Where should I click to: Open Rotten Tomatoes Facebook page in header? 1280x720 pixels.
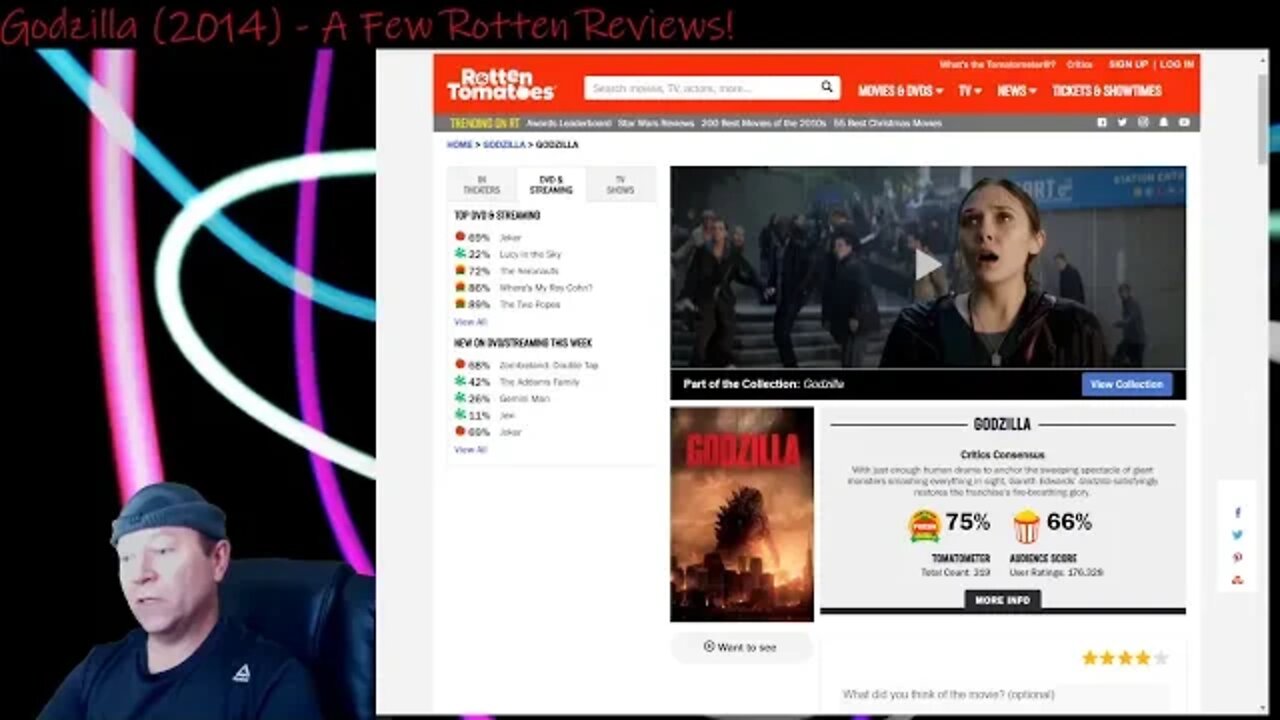(x=1102, y=122)
